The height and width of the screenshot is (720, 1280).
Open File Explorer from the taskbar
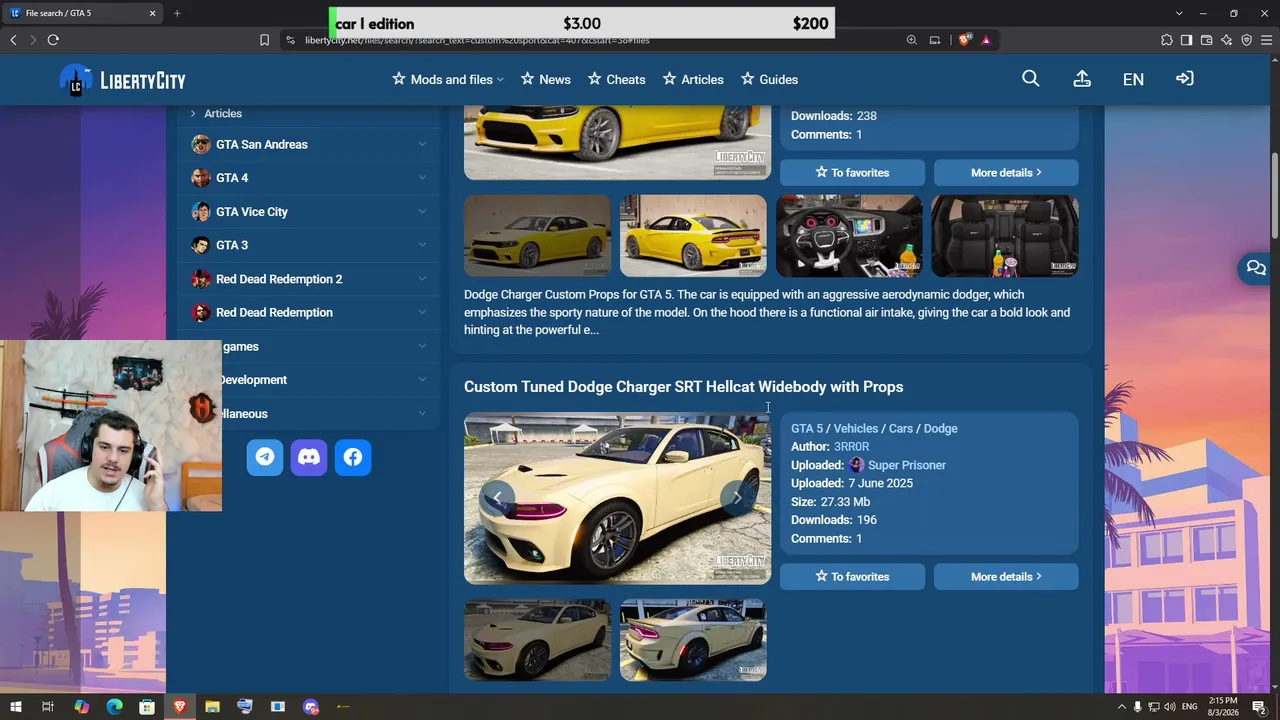(212, 707)
